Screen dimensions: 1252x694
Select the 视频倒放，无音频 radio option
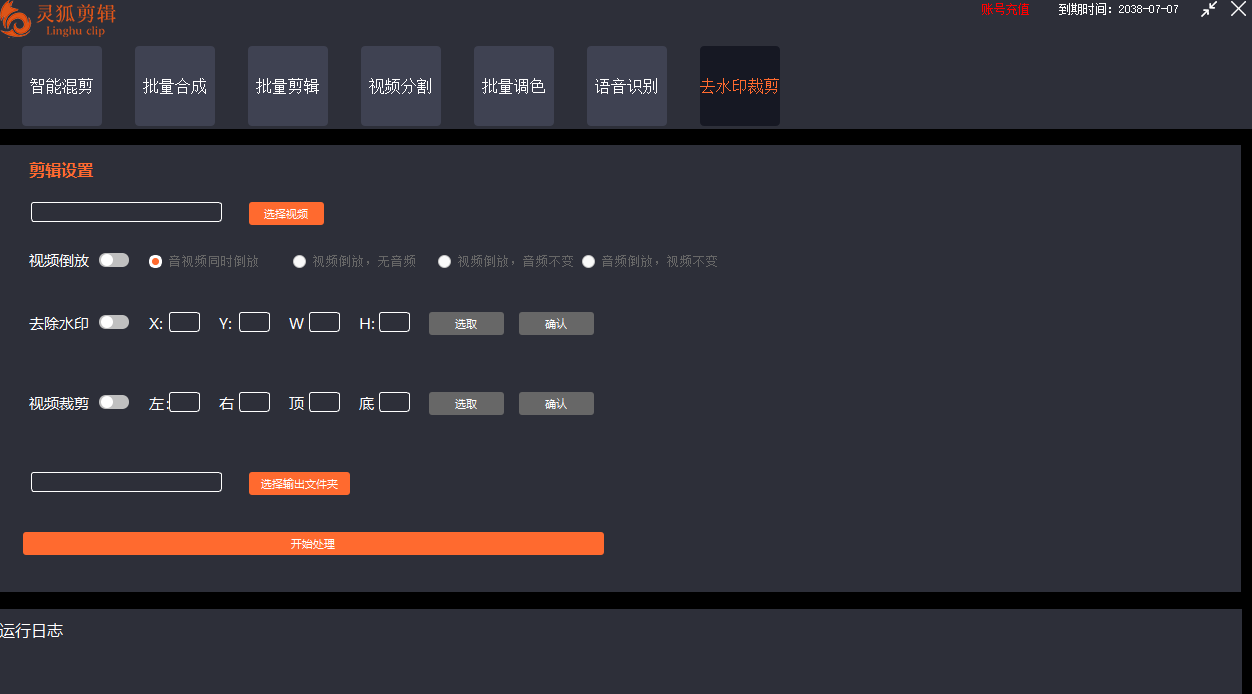coord(299,260)
